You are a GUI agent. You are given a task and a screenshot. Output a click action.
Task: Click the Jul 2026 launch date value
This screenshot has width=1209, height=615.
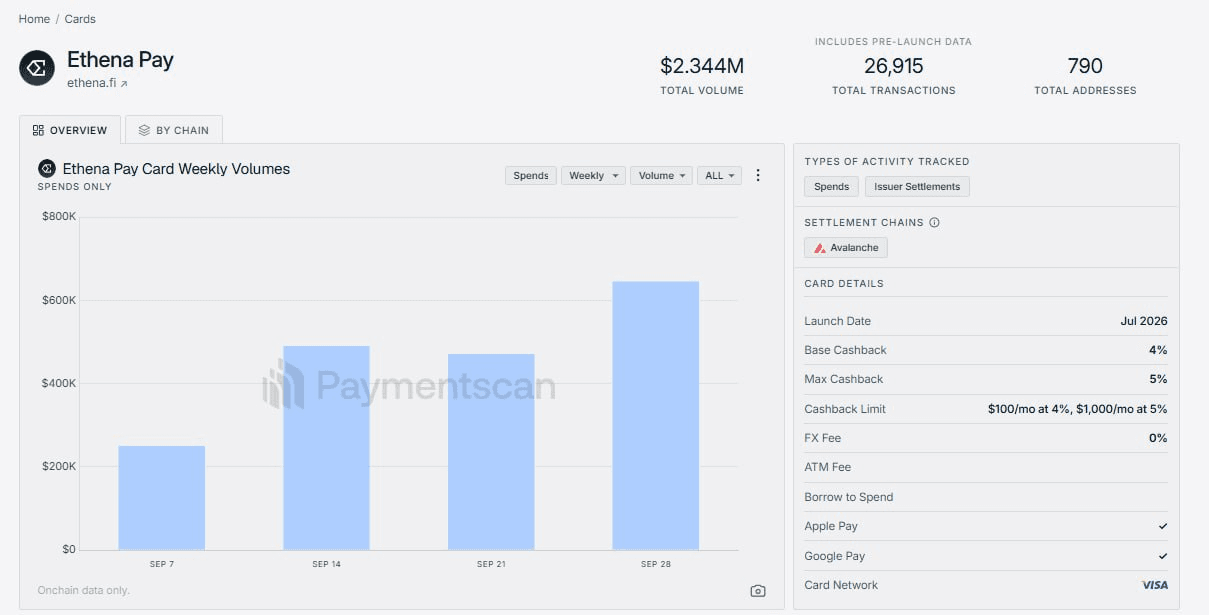click(1144, 321)
